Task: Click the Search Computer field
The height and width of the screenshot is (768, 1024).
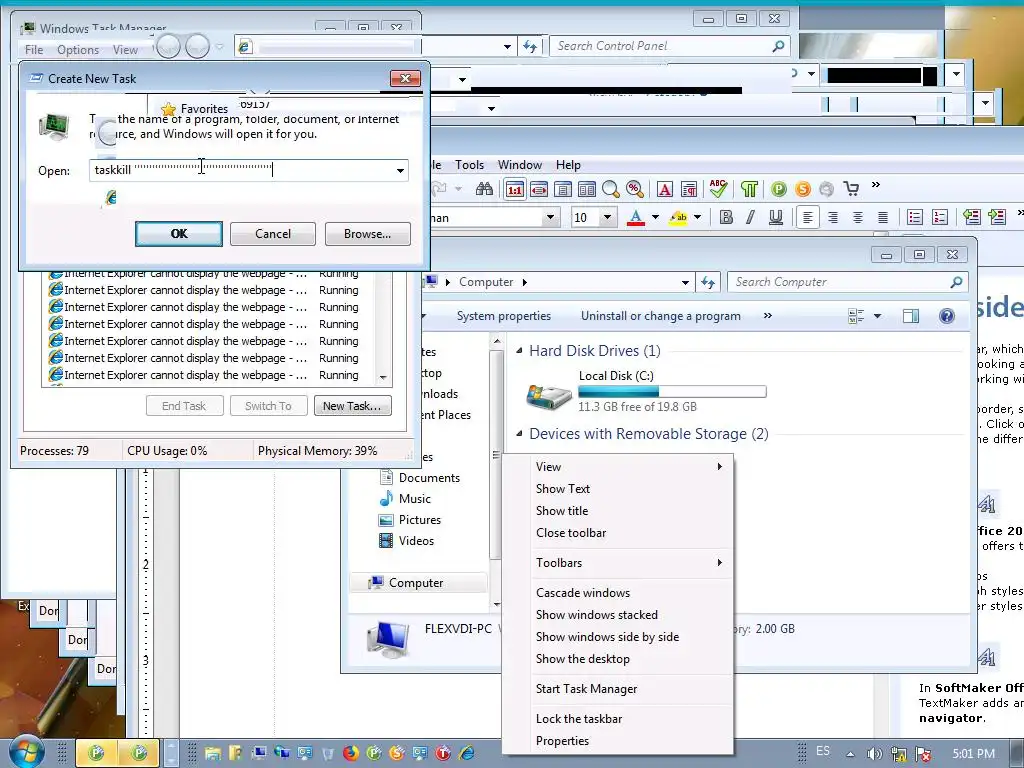Action: tap(847, 282)
